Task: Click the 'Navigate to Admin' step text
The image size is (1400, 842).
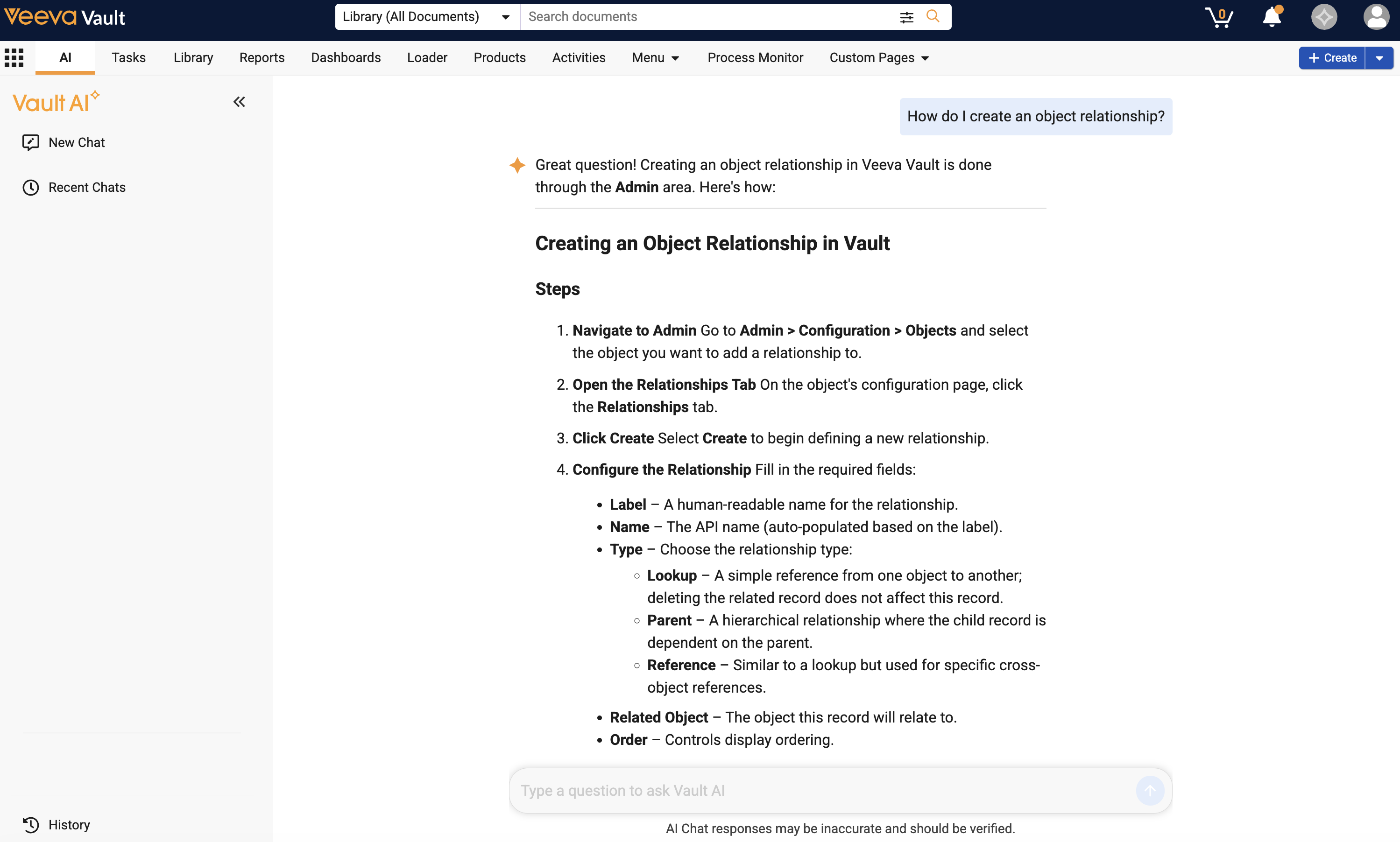Action: click(x=634, y=330)
